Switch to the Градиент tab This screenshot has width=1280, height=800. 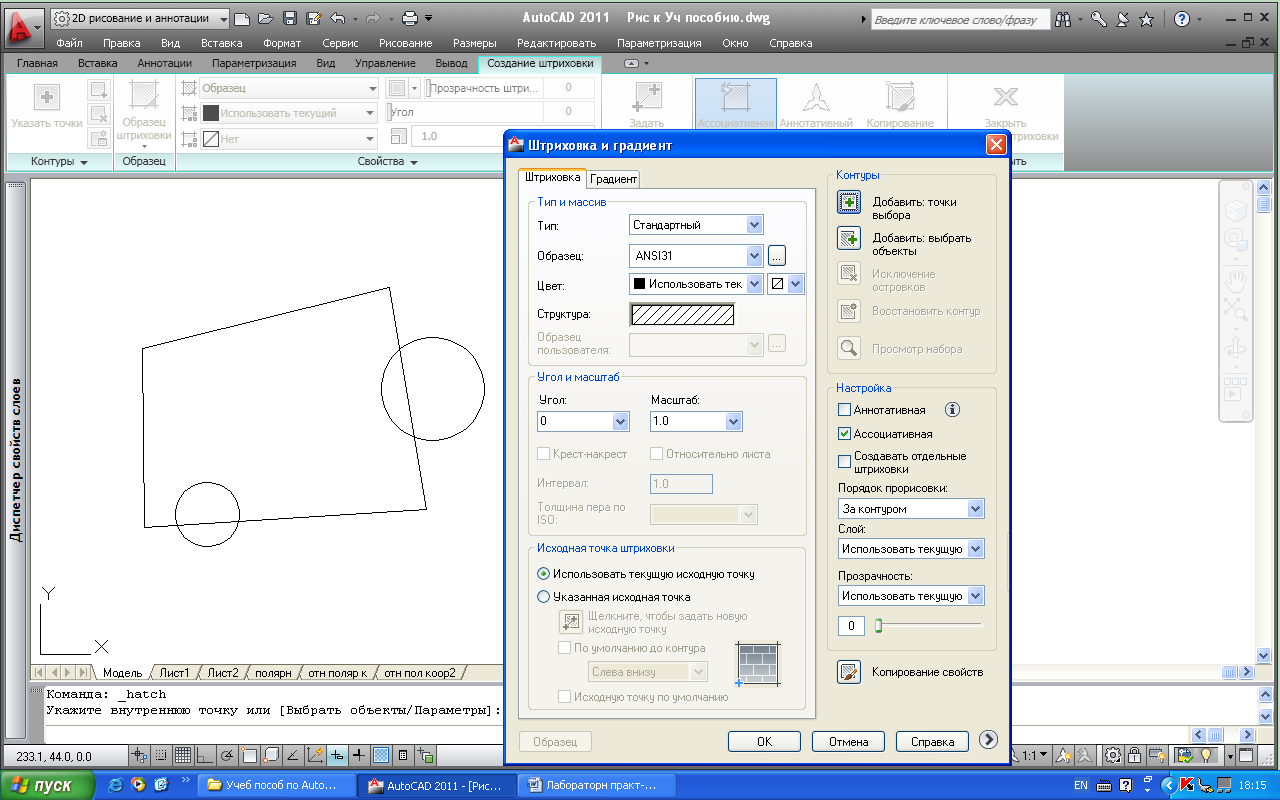(x=613, y=179)
